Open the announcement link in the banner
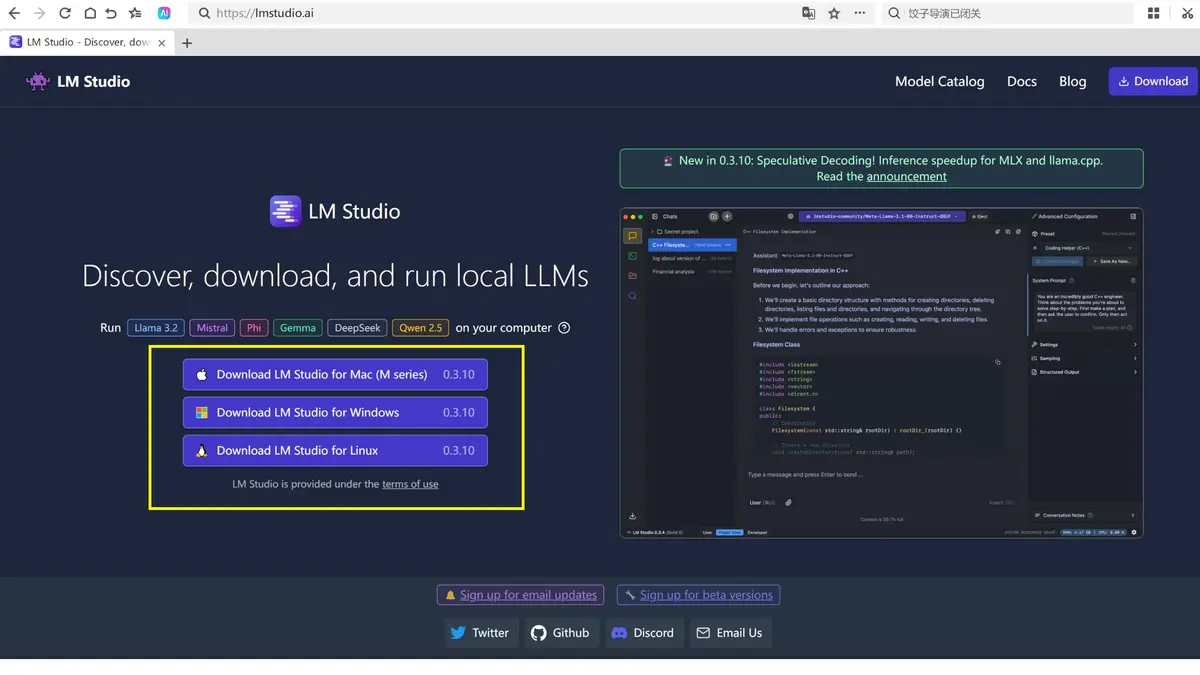This screenshot has width=1200, height=675. pyautogui.click(x=906, y=176)
